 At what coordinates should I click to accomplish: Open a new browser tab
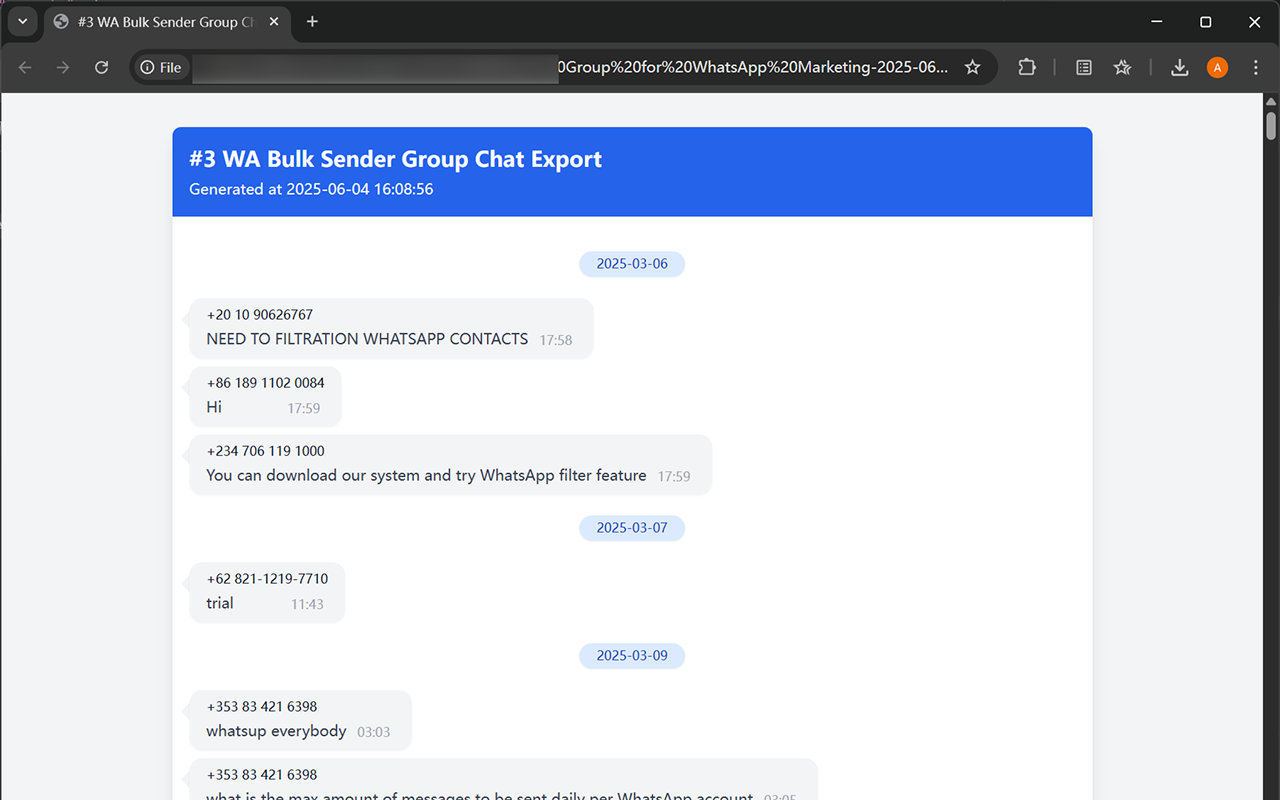(x=312, y=21)
